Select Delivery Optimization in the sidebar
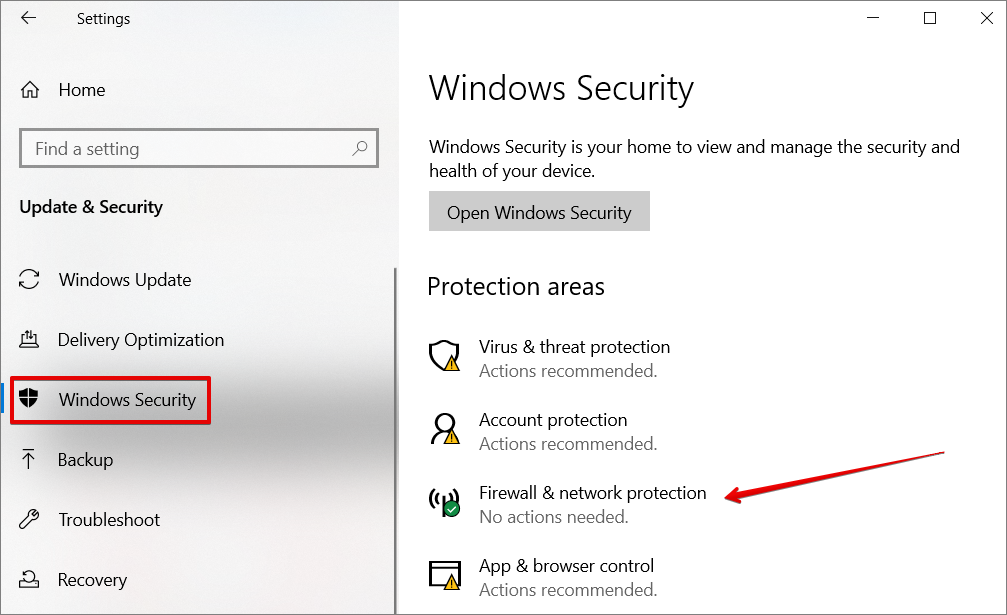The width and height of the screenshot is (1007, 615). [141, 340]
